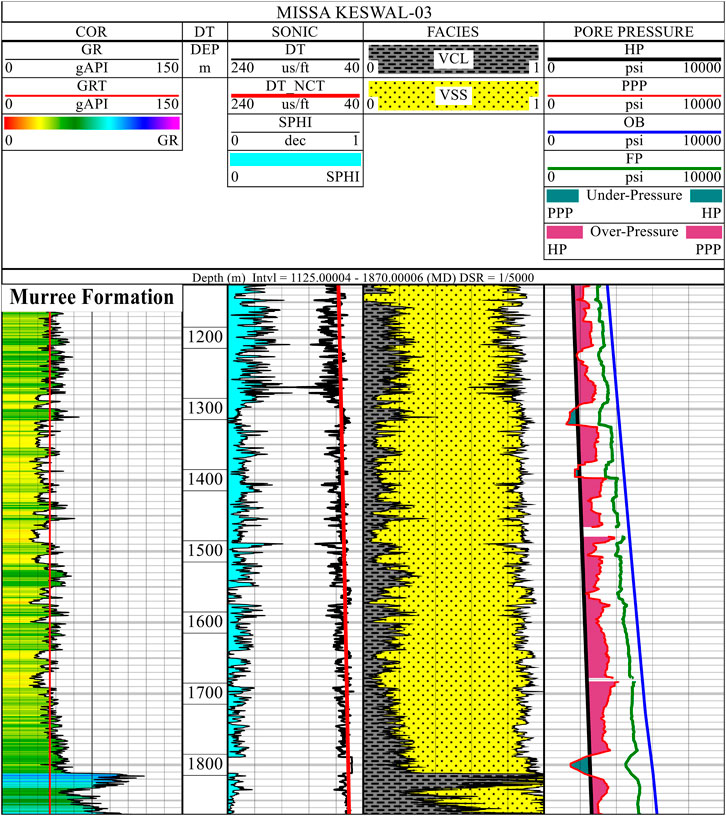Select the FACIES track header

(x=453, y=32)
